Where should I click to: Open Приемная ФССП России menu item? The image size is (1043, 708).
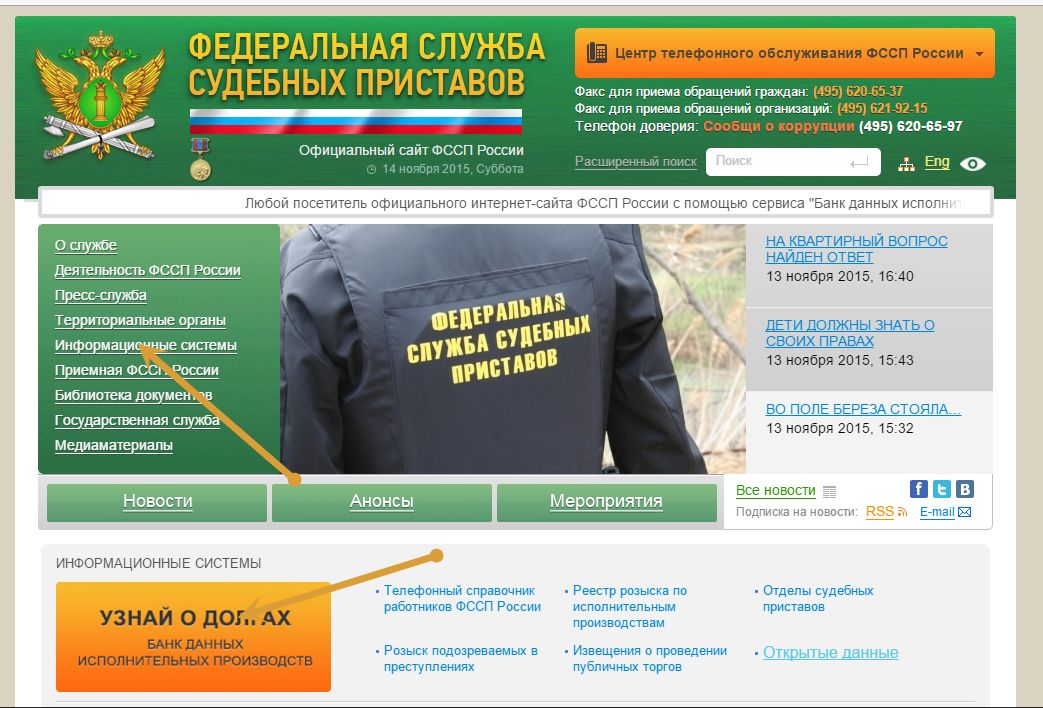(136, 370)
